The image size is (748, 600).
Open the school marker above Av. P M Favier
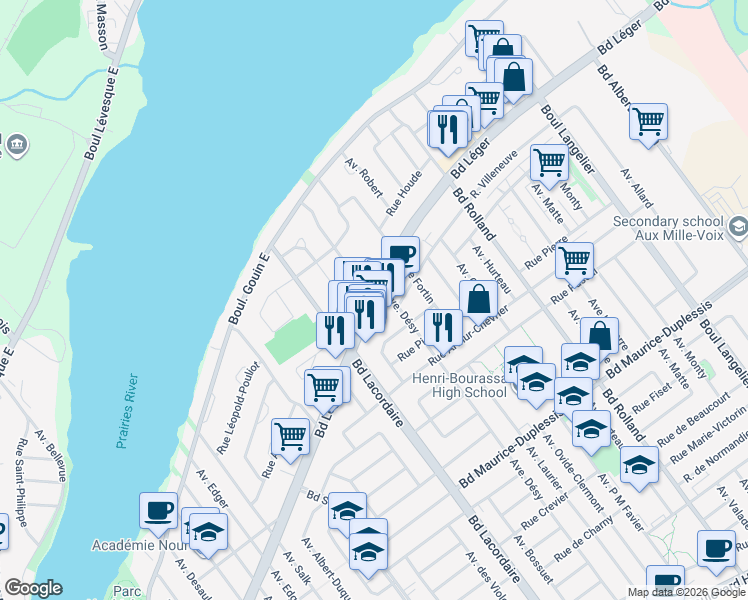pos(591,430)
